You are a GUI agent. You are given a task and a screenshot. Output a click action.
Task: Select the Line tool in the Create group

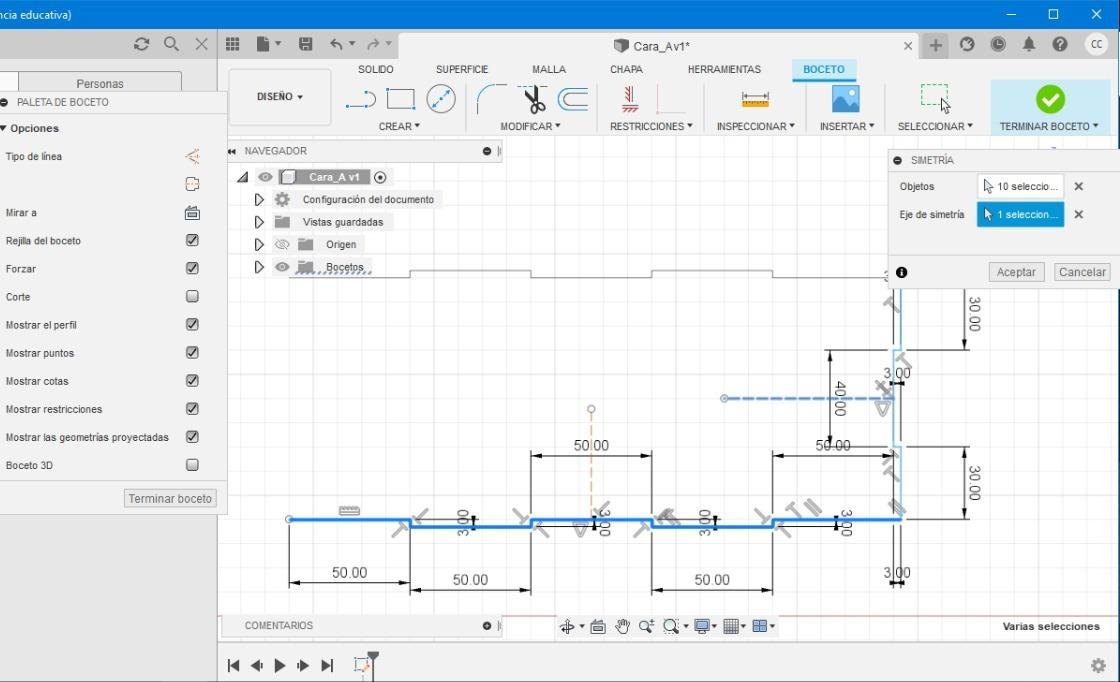pyautogui.click(x=361, y=99)
